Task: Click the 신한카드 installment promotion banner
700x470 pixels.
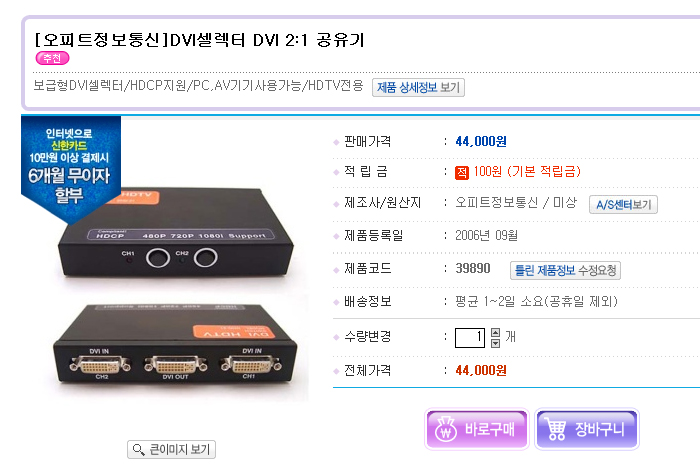Action: point(71,167)
